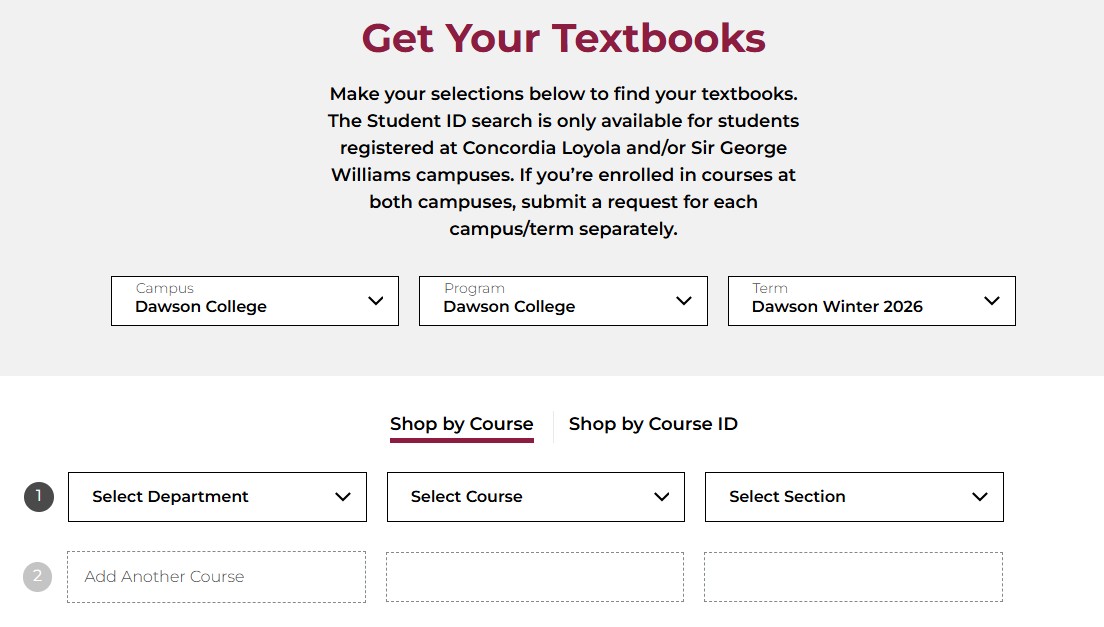Open the Campus dropdown showing Dawson College
Screen dimensions: 1104x627
(240, 301)
